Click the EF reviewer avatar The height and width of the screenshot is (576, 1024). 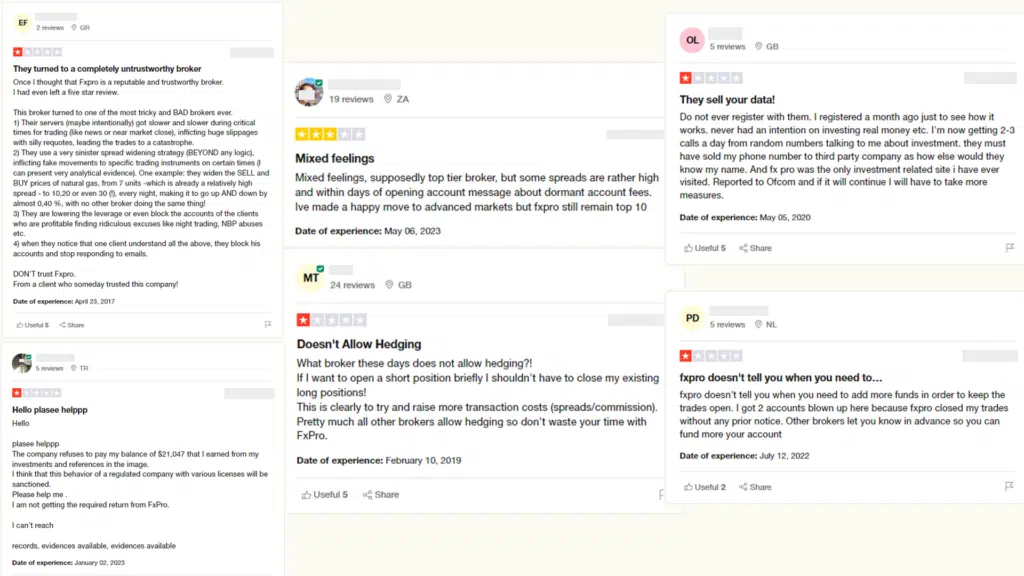click(21, 23)
